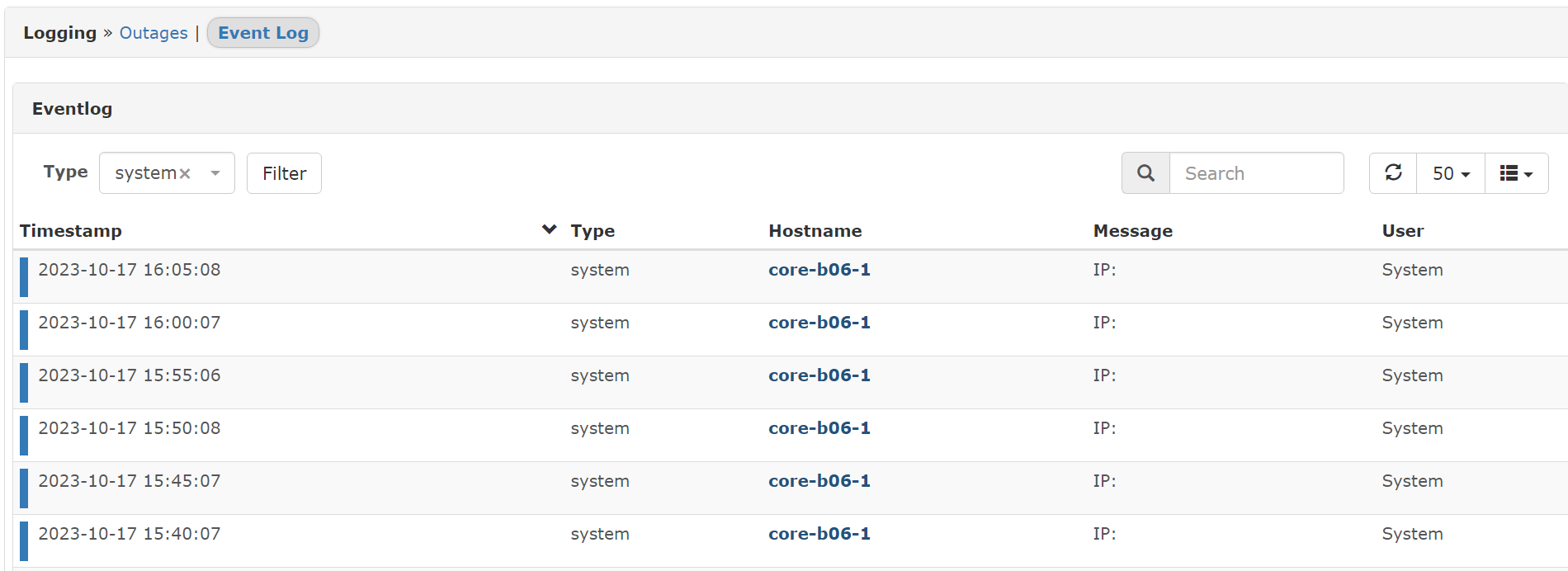Open core-b06-1 link in 15:40:07 row
Image resolution: width=1568 pixels, height=571 pixels.
pos(819,534)
